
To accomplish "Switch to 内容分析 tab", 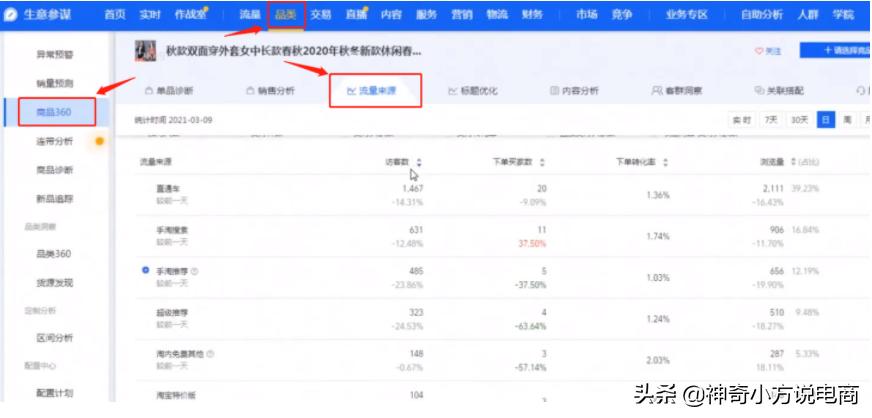I will (x=574, y=91).
